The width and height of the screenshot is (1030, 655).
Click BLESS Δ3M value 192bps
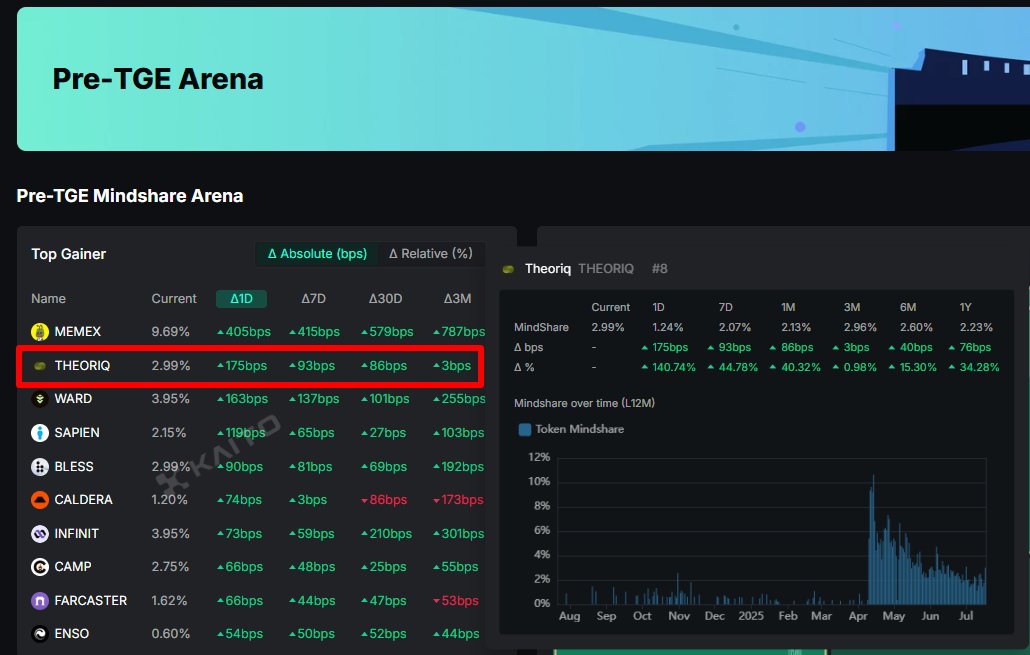coord(459,467)
